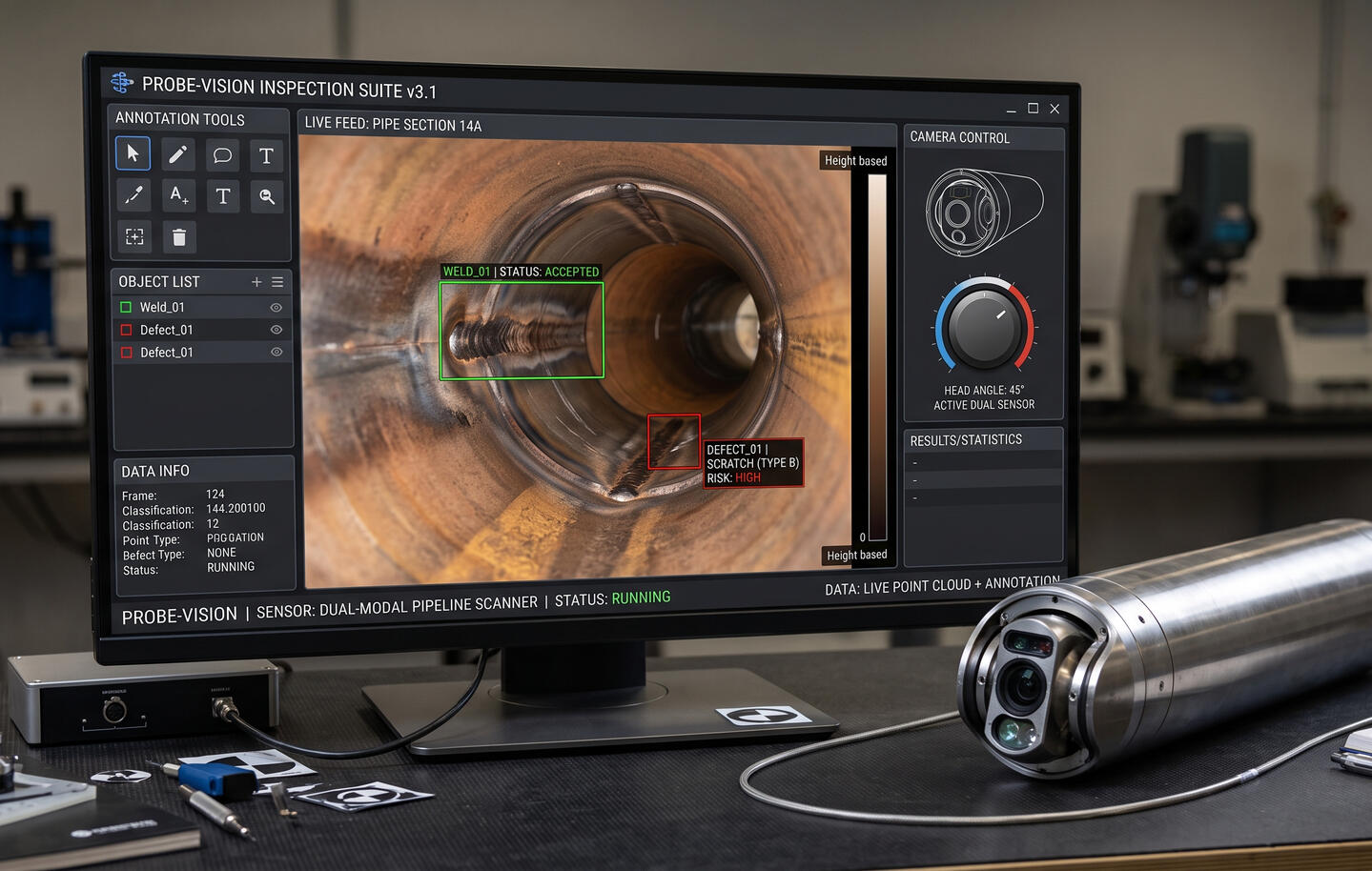This screenshot has height=871, width=1372.
Task: Select the region selection box tool
Action: coord(134,236)
